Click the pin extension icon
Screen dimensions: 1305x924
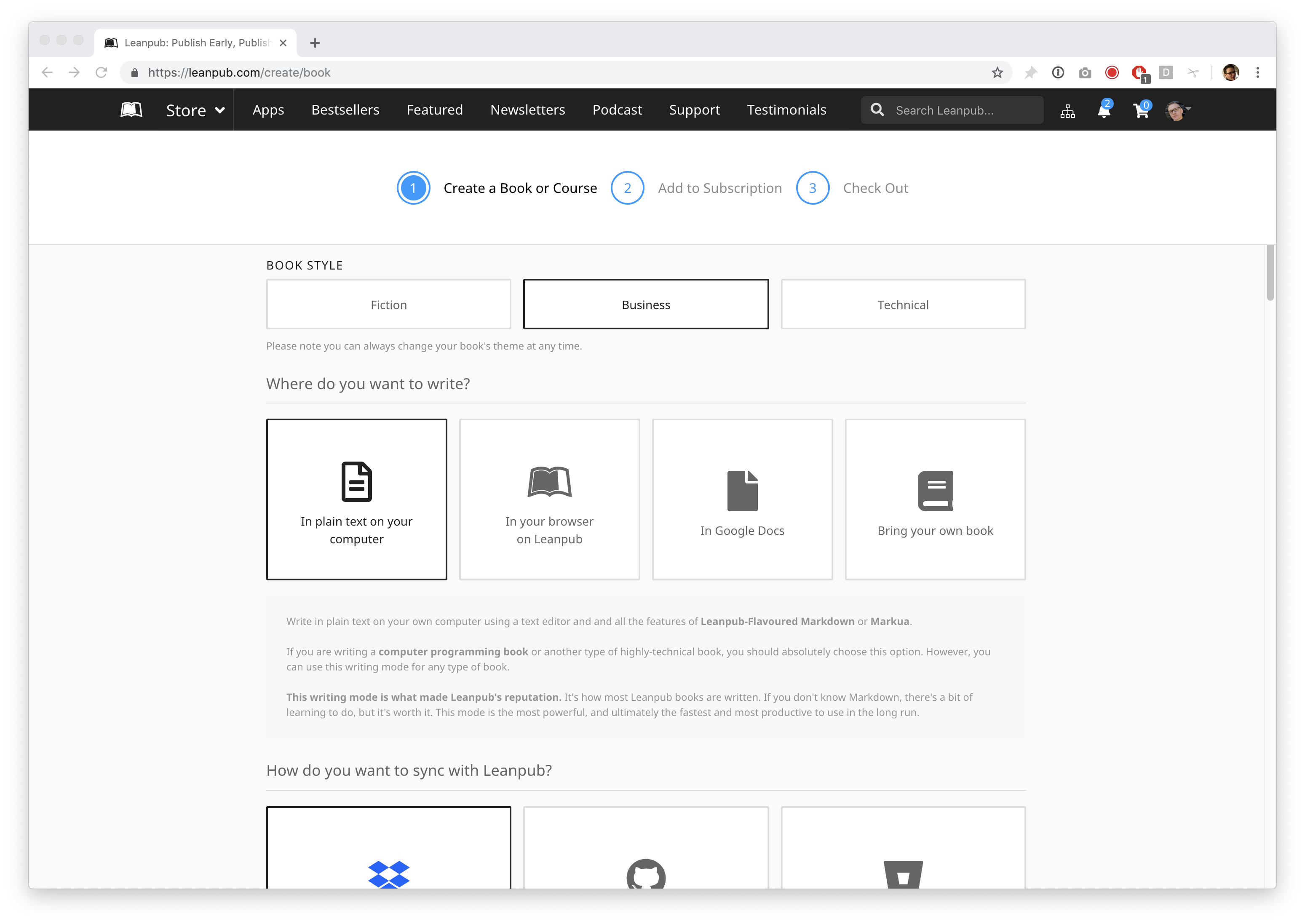(1031, 73)
